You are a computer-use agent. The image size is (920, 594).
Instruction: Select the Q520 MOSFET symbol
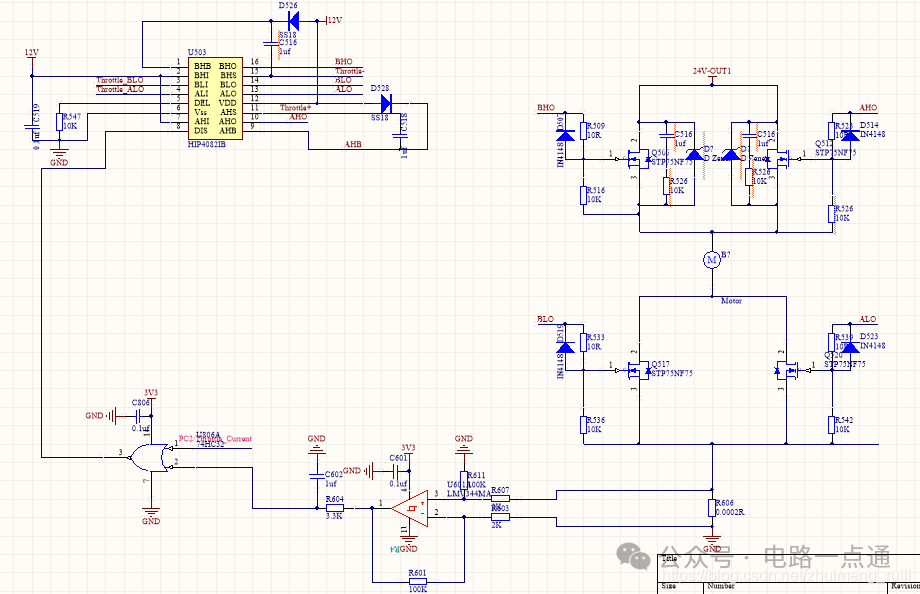(x=787, y=370)
